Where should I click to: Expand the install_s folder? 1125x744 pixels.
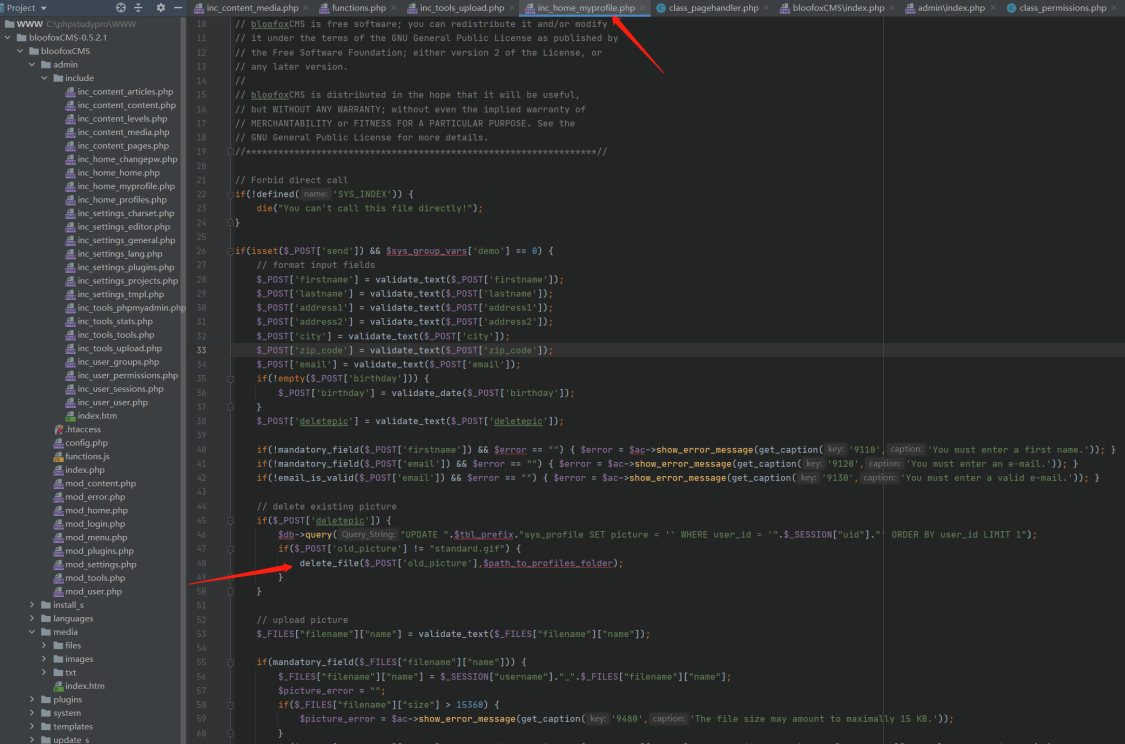coord(32,605)
